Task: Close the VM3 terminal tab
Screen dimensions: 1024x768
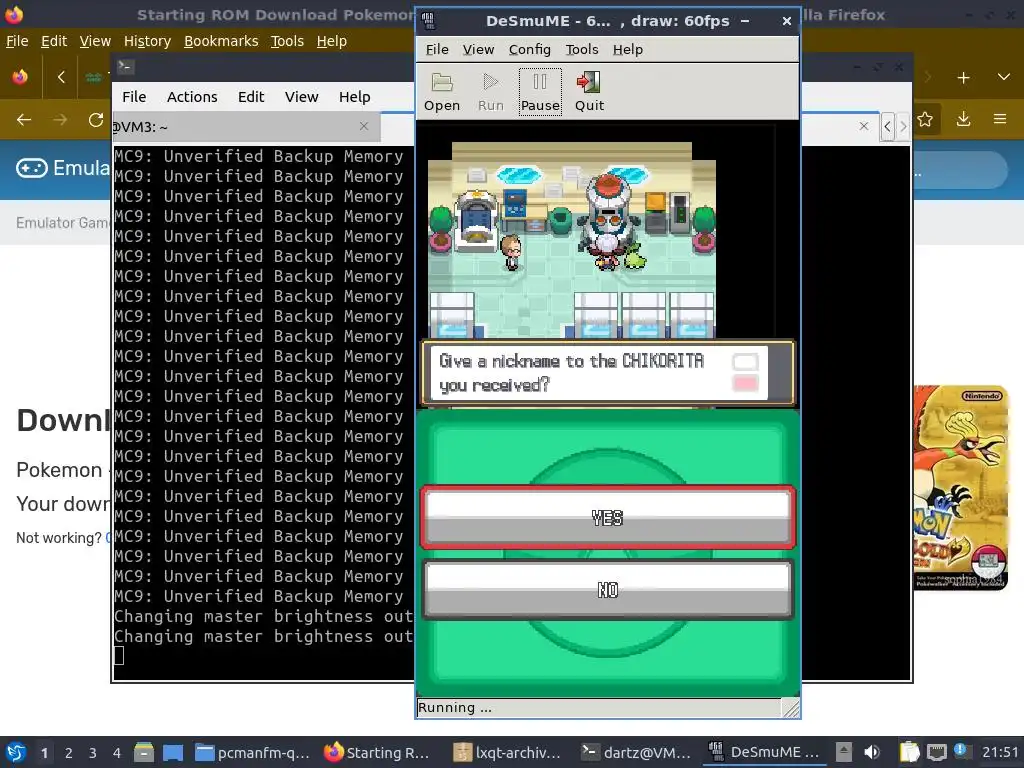Action: (364, 126)
